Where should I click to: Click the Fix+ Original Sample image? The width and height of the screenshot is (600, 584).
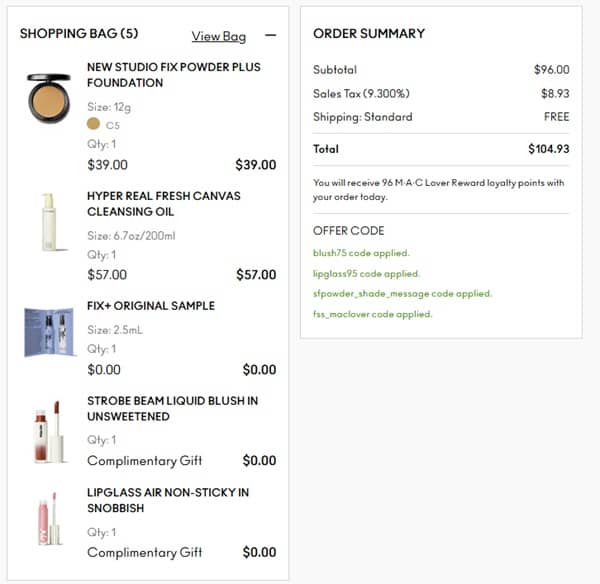click(49, 331)
